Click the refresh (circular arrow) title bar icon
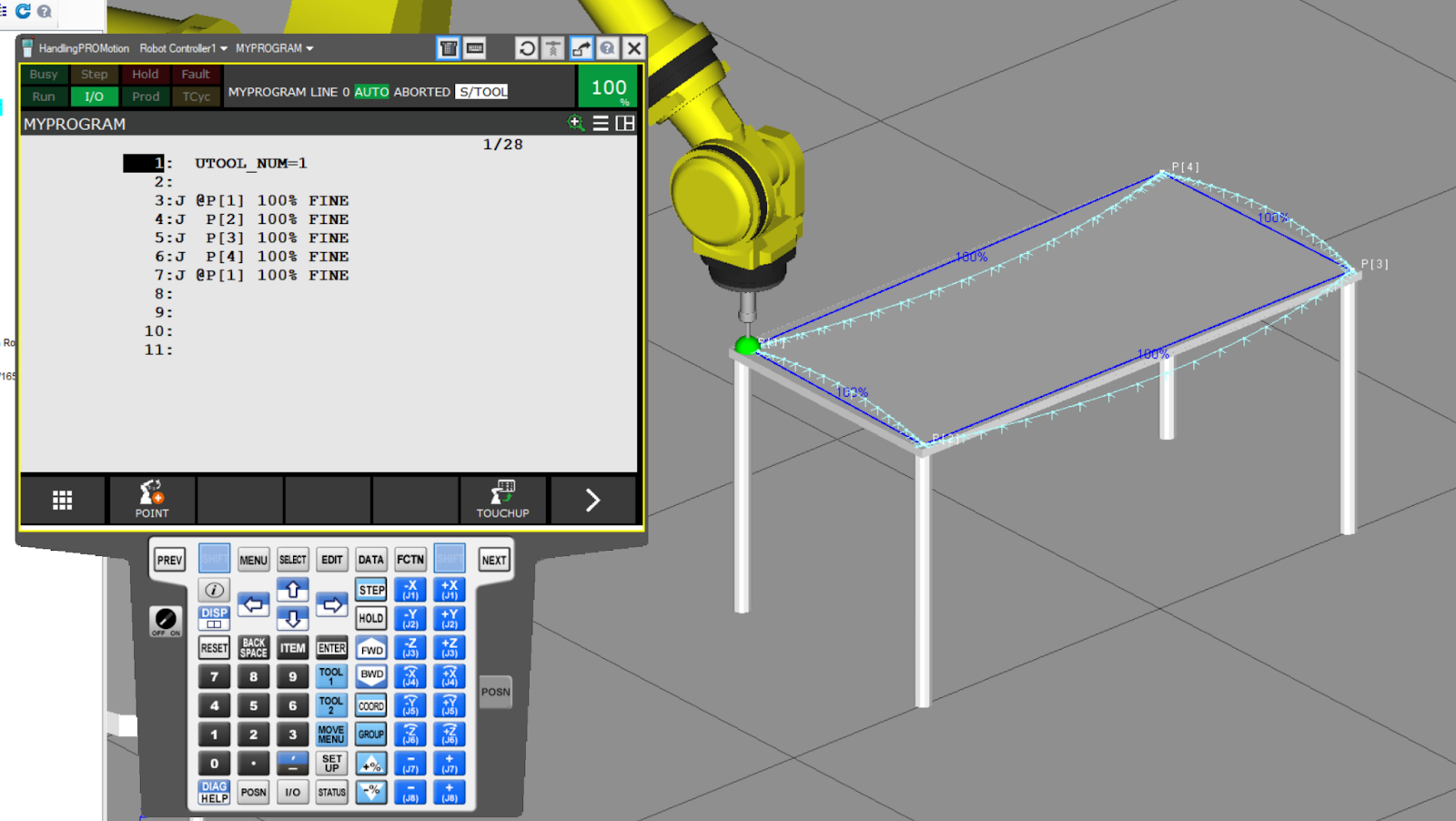The height and width of the screenshot is (821, 1456). [x=526, y=48]
